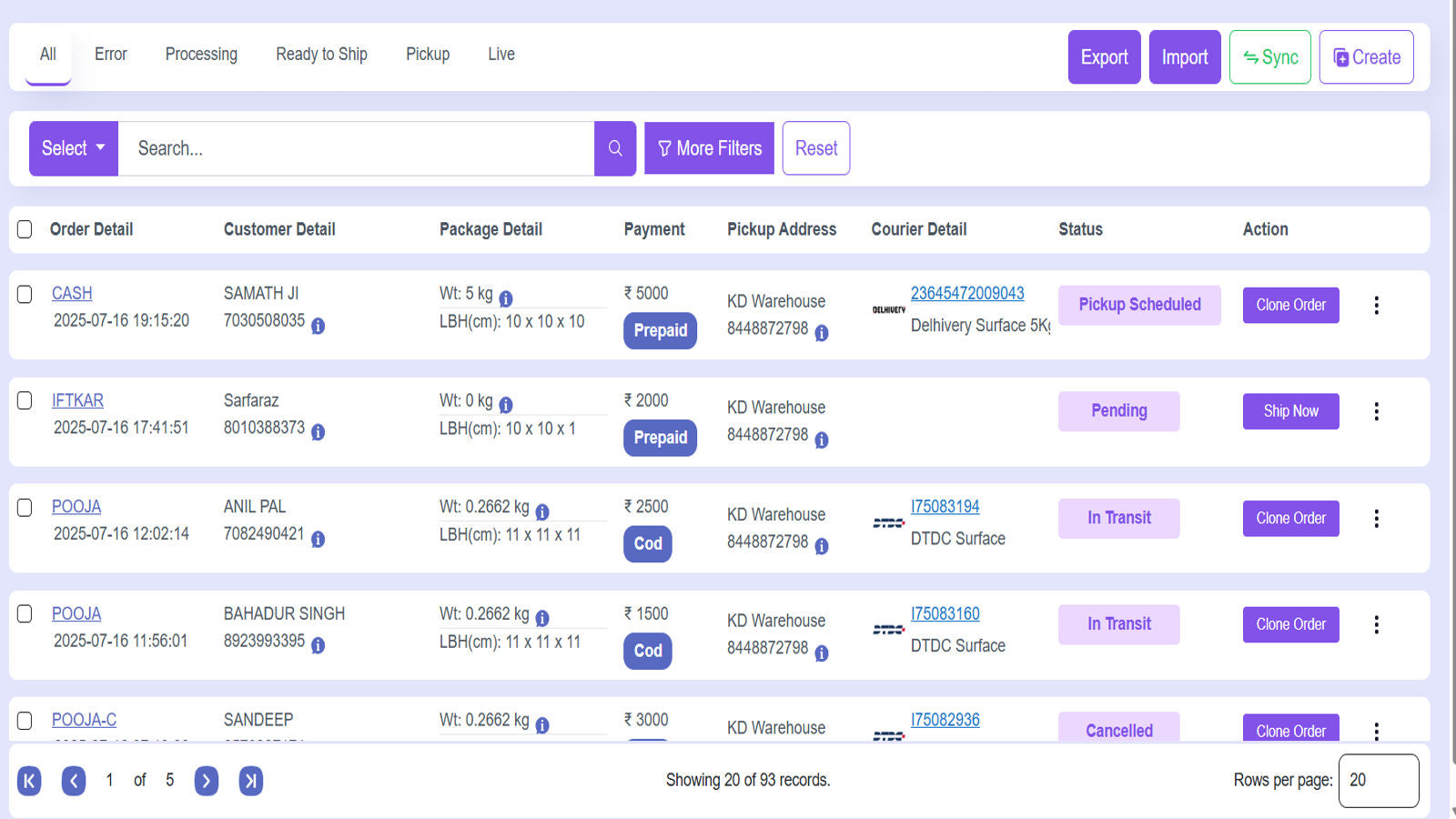The width and height of the screenshot is (1456, 819).
Task: Open the IFTKAR order link
Action: 77,400
